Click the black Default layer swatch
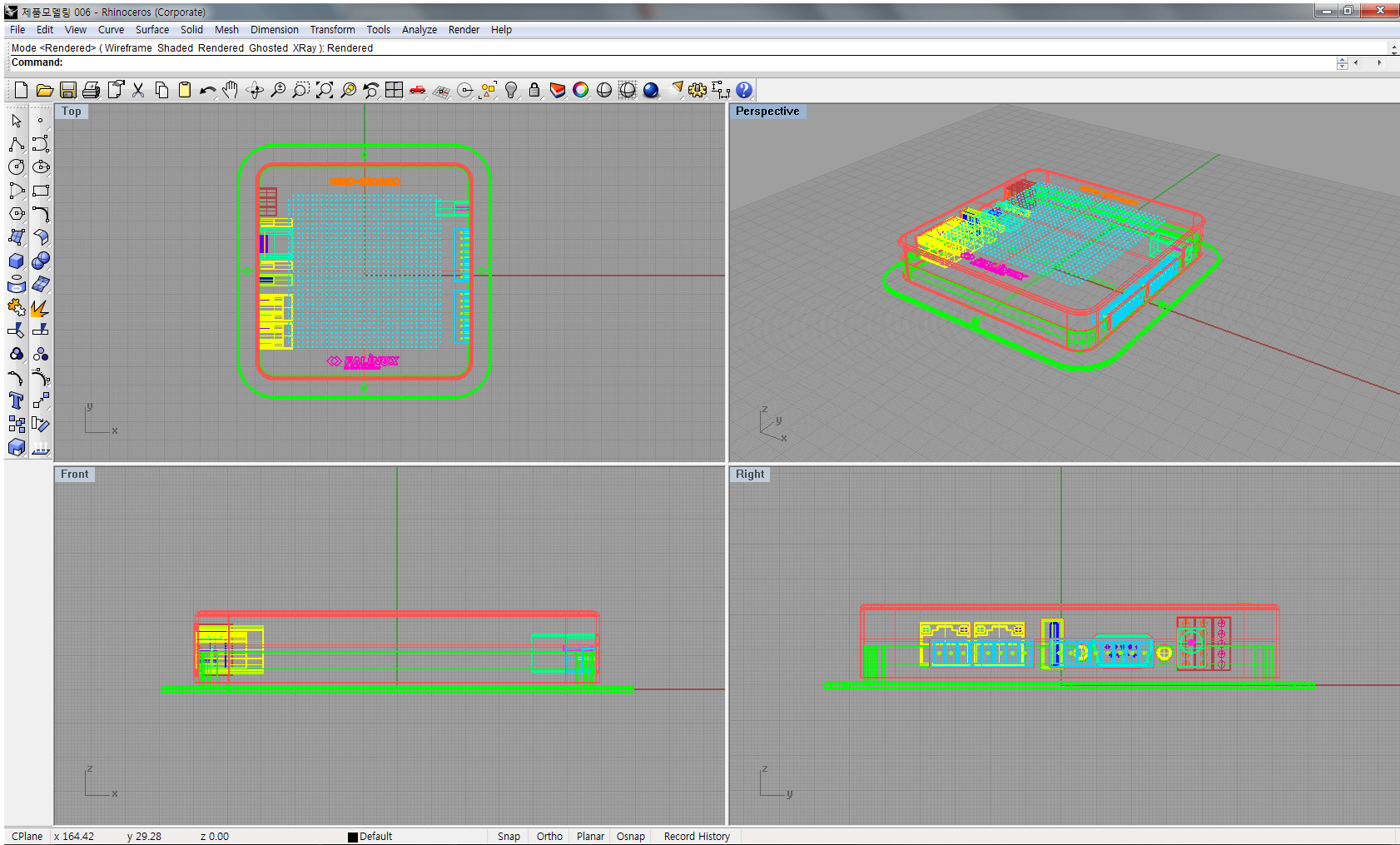 353,838
